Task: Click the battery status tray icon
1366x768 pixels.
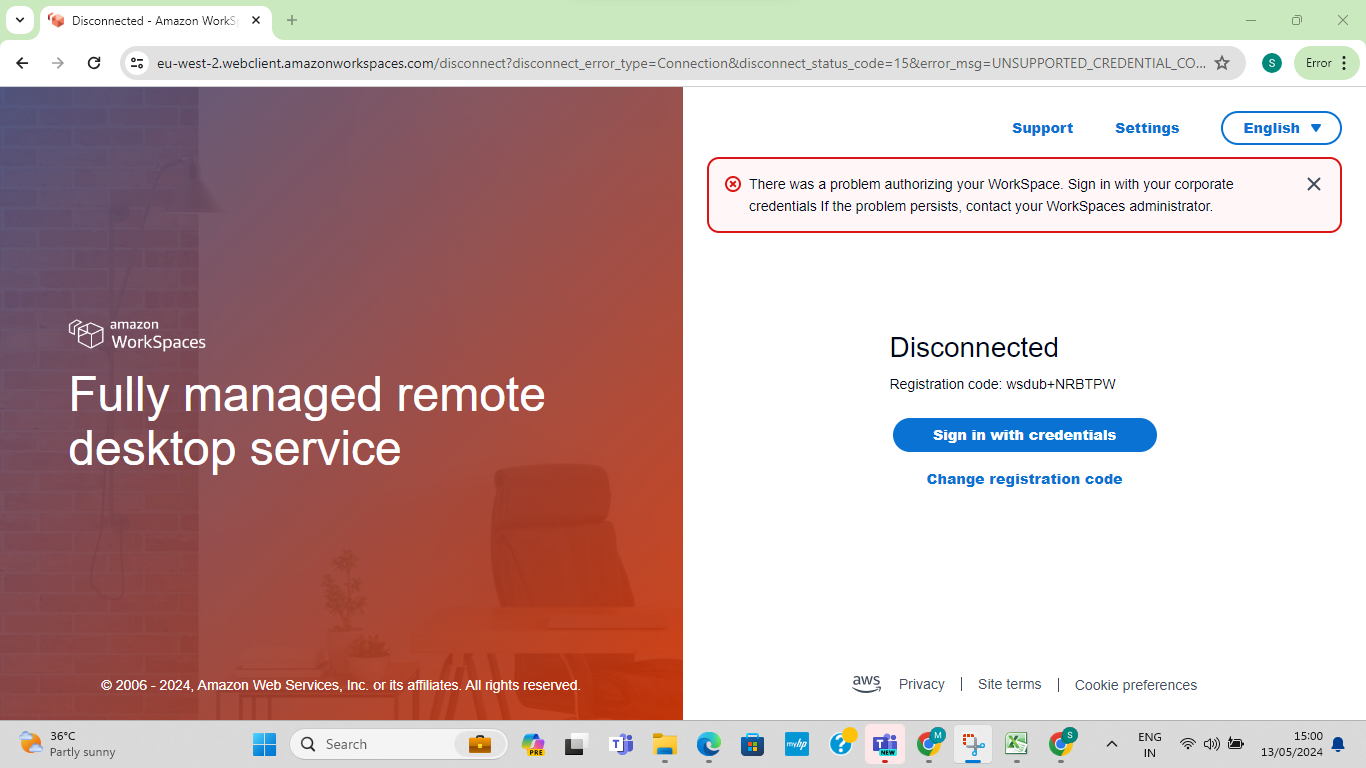Action: 1236,744
